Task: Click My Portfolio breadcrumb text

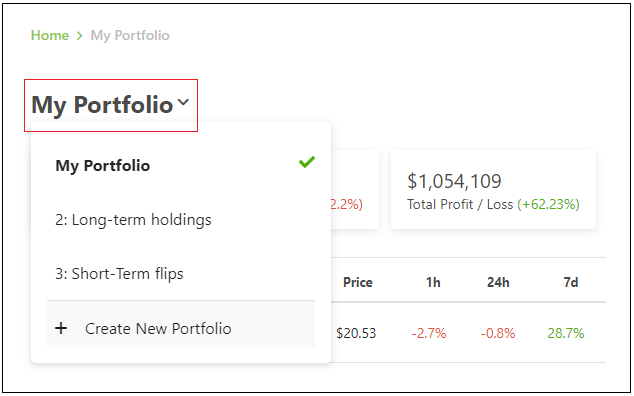Action: point(130,36)
